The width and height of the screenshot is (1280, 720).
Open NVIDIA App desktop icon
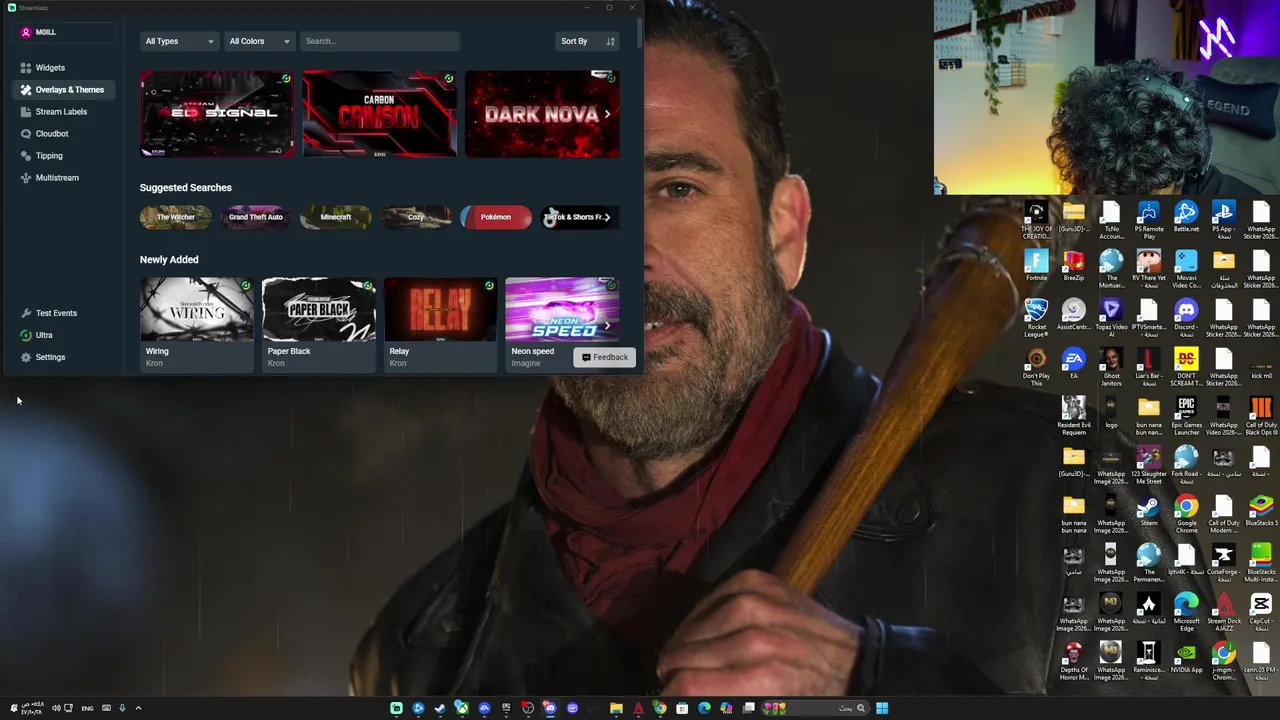1186,659
